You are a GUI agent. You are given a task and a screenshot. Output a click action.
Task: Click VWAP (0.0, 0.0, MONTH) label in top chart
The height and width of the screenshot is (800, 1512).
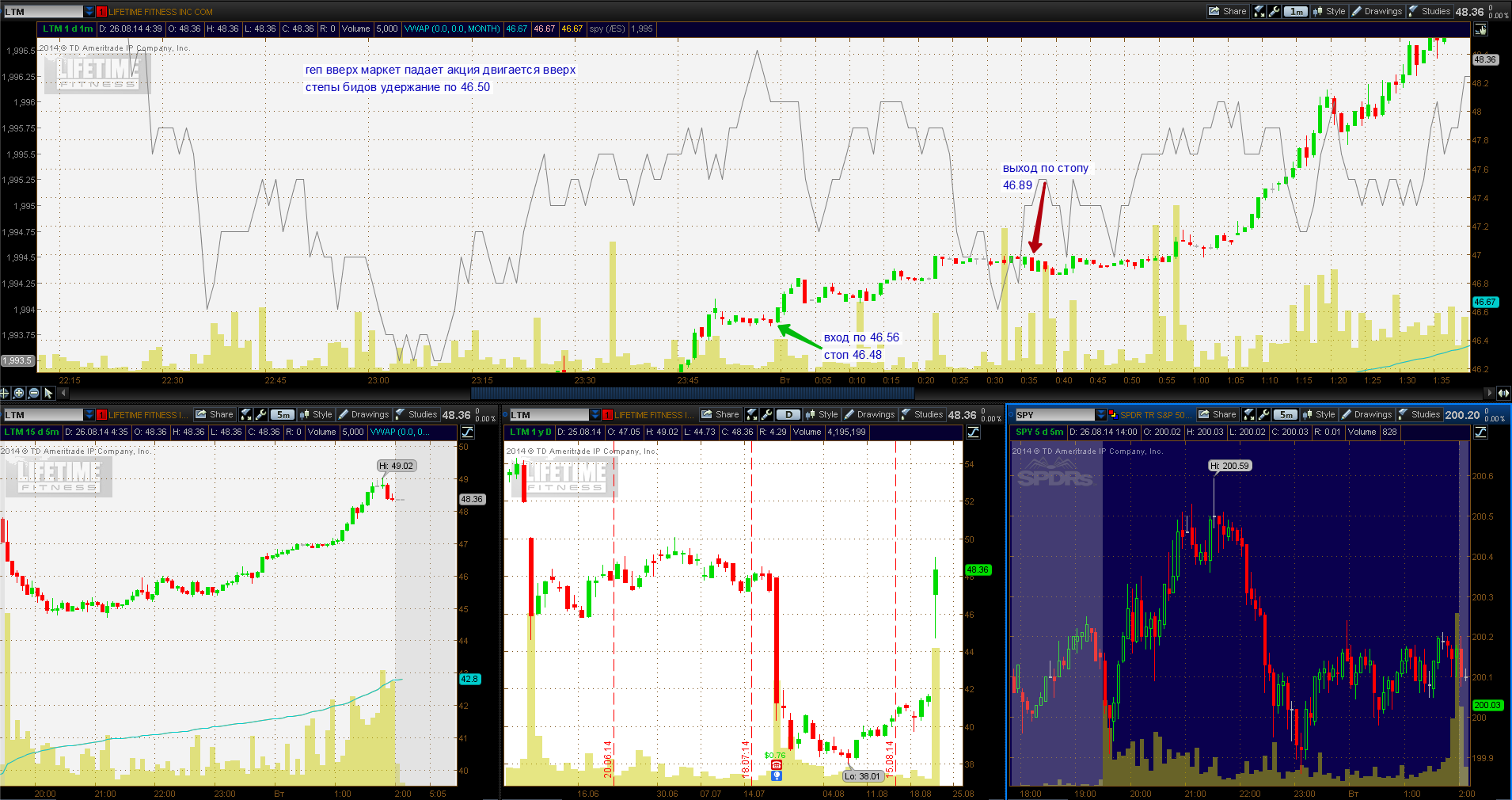coord(452,29)
